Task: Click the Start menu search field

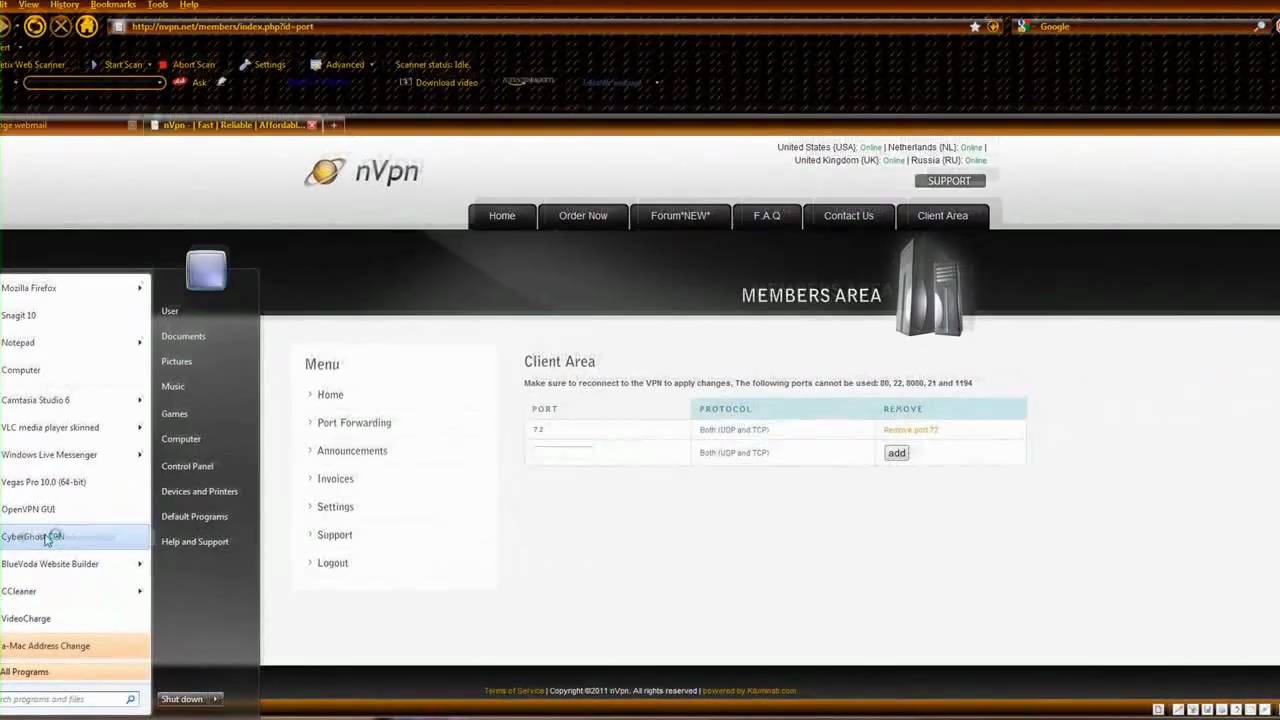Action: [68, 699]
